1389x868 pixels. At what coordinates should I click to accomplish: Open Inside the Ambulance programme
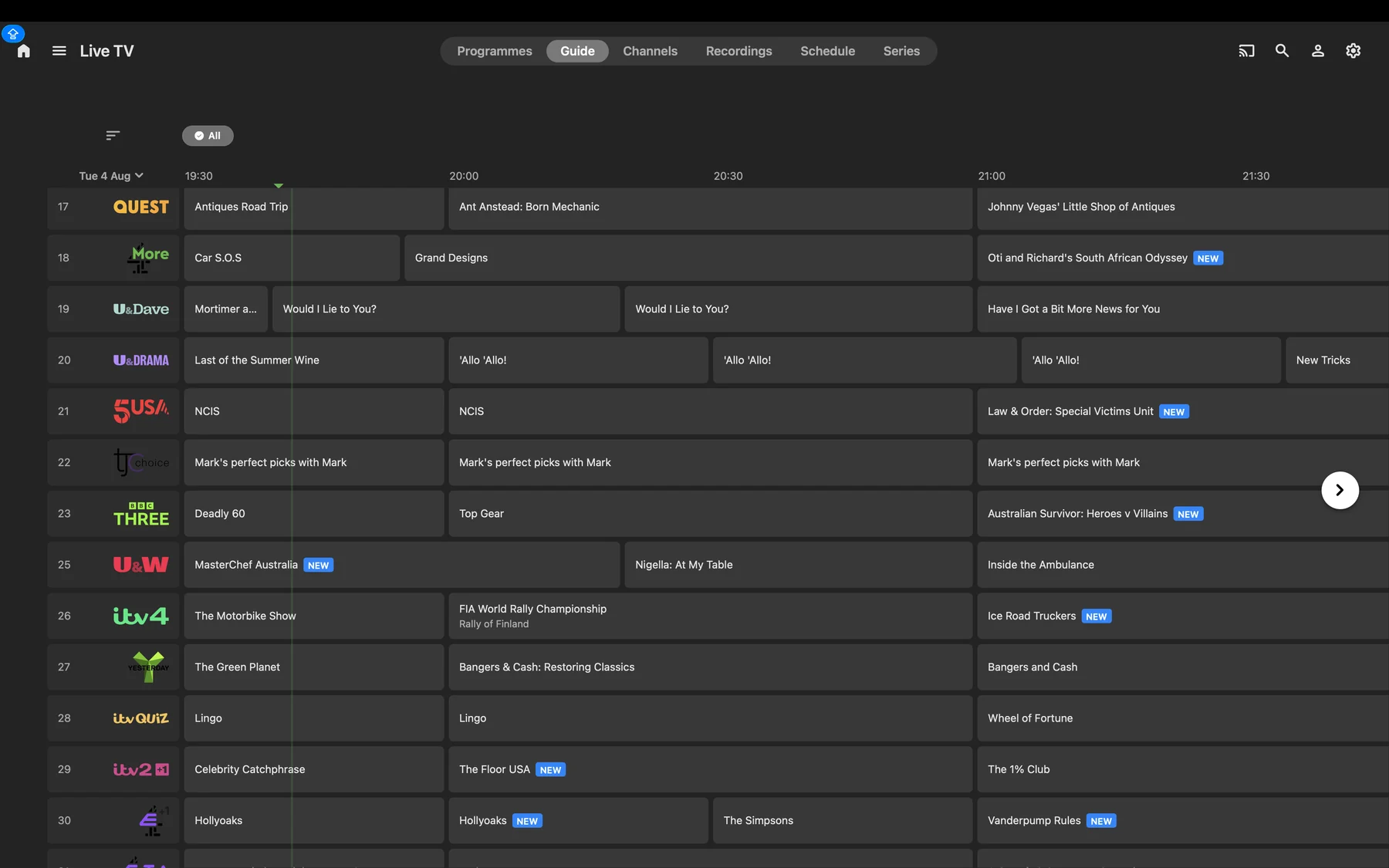tap(1183, 565)
